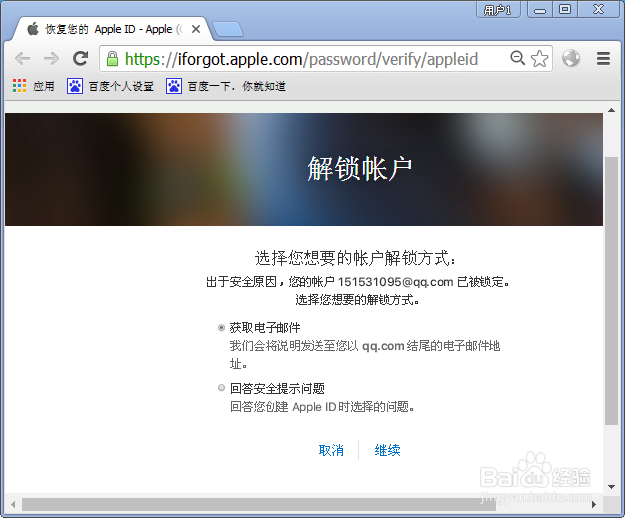The image size is (625, 518).
Task: Select the 获取电子邮件 radio option
Action: 221,328
